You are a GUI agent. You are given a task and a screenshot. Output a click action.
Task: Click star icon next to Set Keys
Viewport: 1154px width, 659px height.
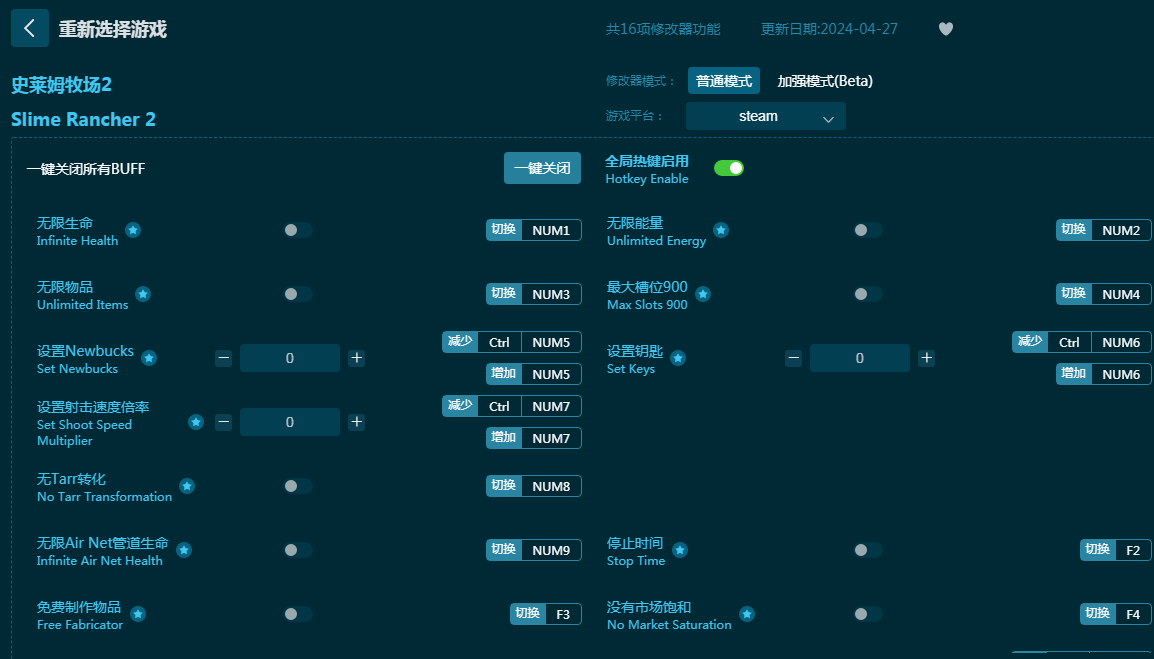tap(678, 359)
